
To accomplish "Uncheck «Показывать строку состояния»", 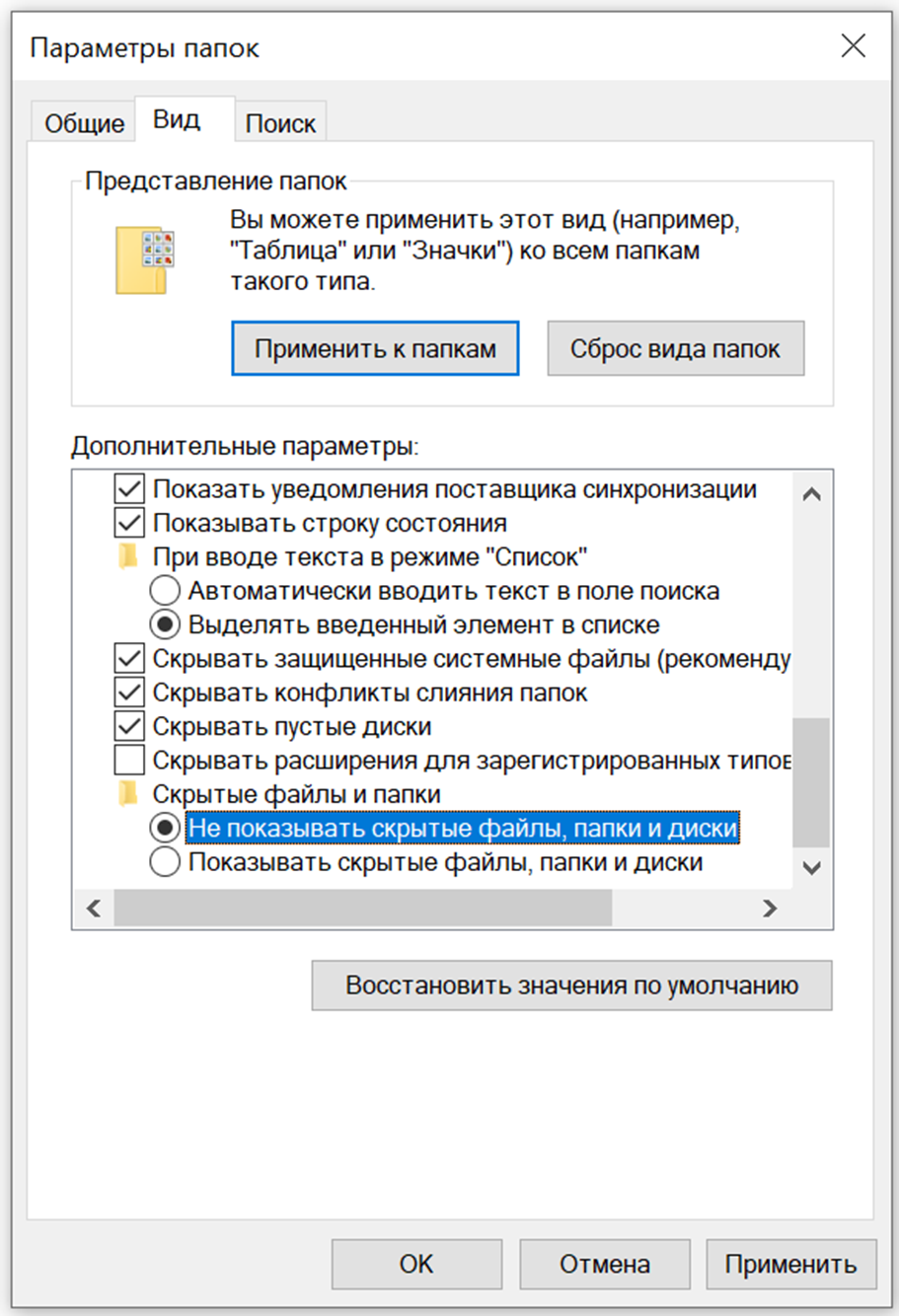I will tap(129, 524).
